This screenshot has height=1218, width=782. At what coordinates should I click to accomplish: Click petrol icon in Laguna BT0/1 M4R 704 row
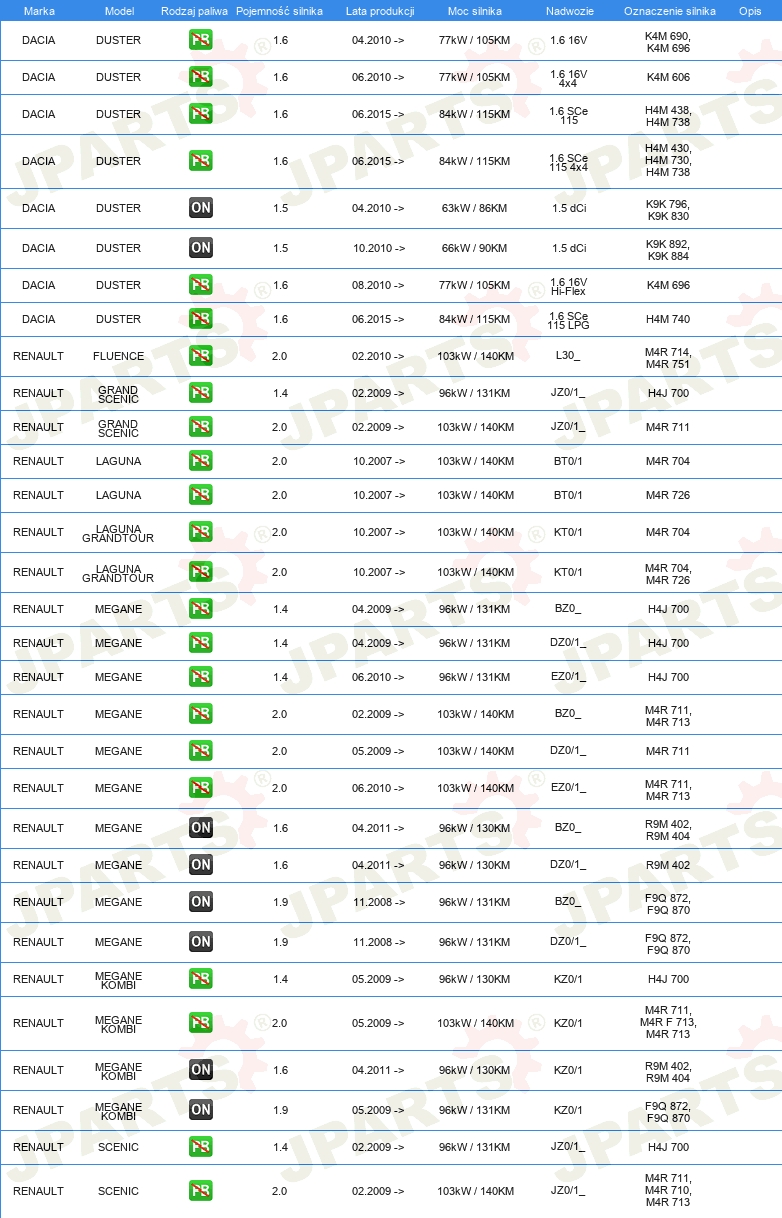pyautogui.click(x=201, y=461)
